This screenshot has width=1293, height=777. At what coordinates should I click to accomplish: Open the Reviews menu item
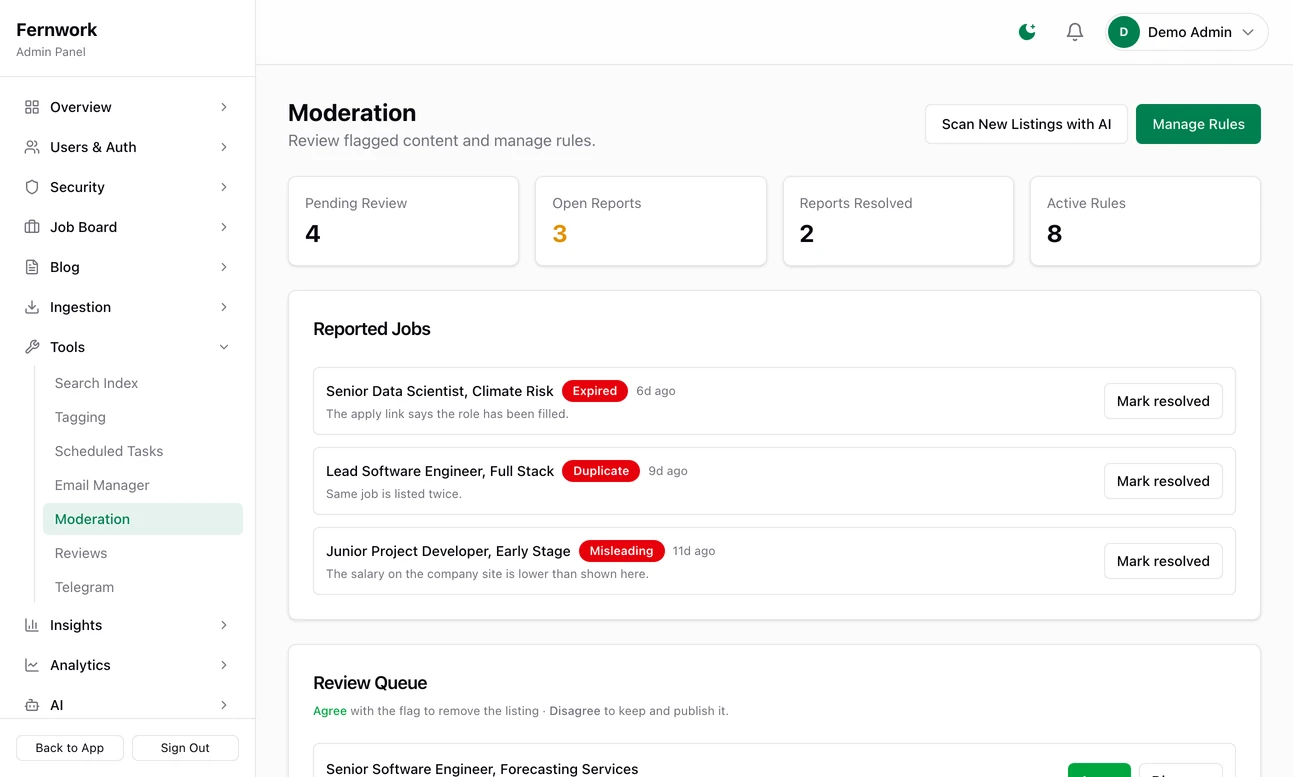143,553
